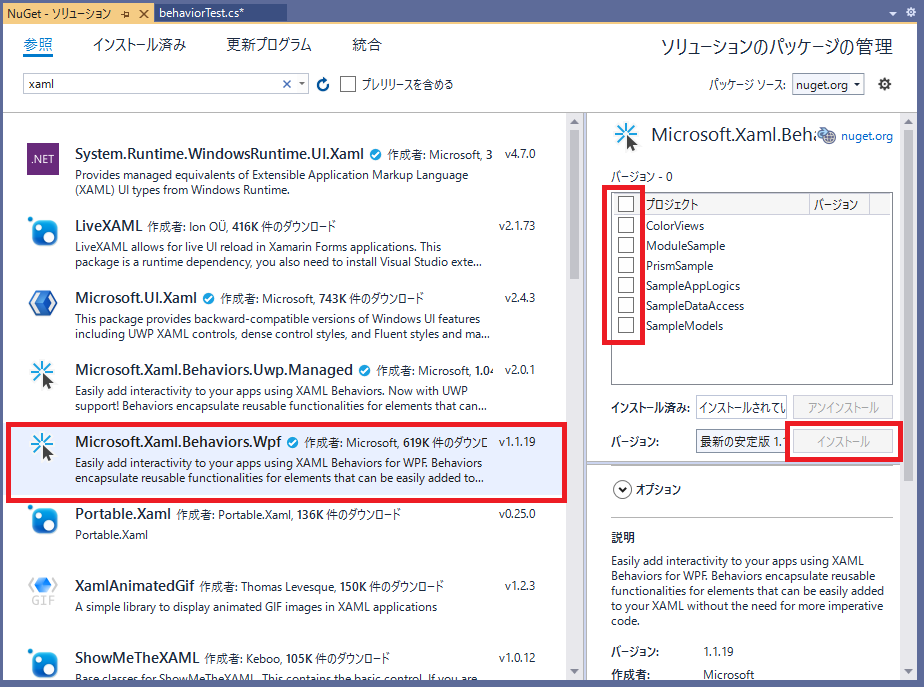Click the verified badge beside Microsoft.Xaml.Behaviors.Uwp.Managed
Screen dimensions: 924x687
tap(365, 371)
